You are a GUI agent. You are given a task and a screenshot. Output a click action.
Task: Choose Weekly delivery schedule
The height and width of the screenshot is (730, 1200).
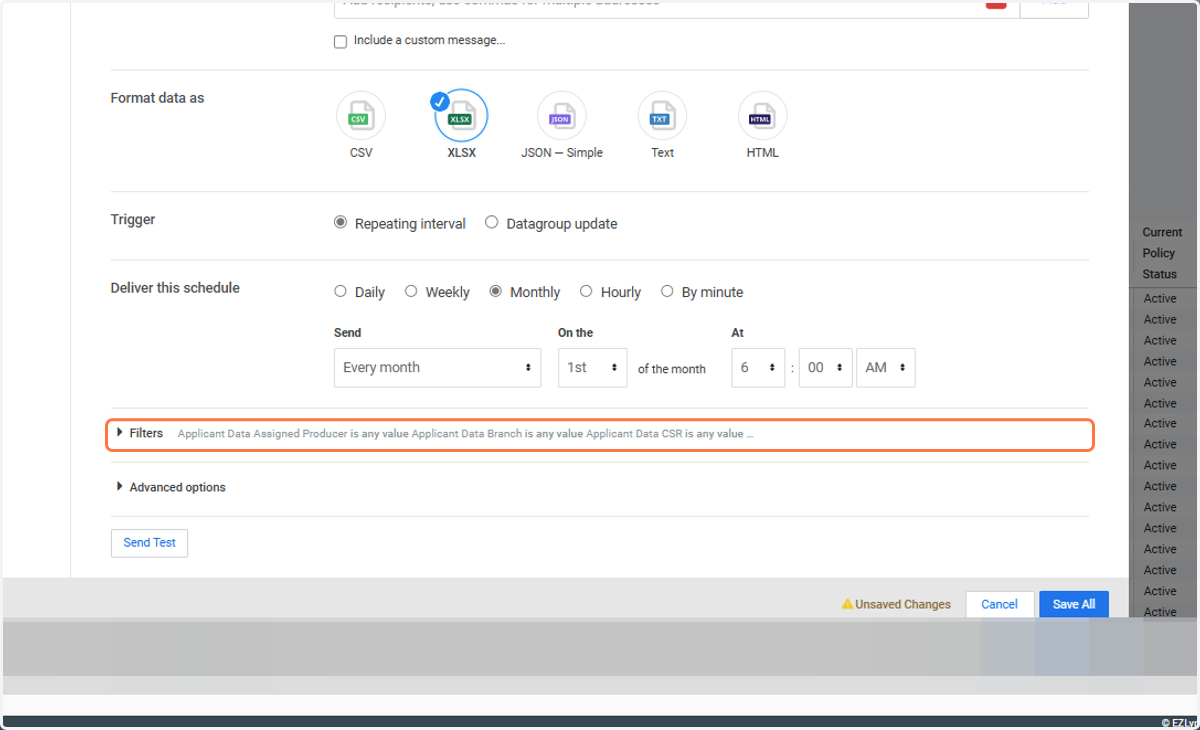click(411, 292)
